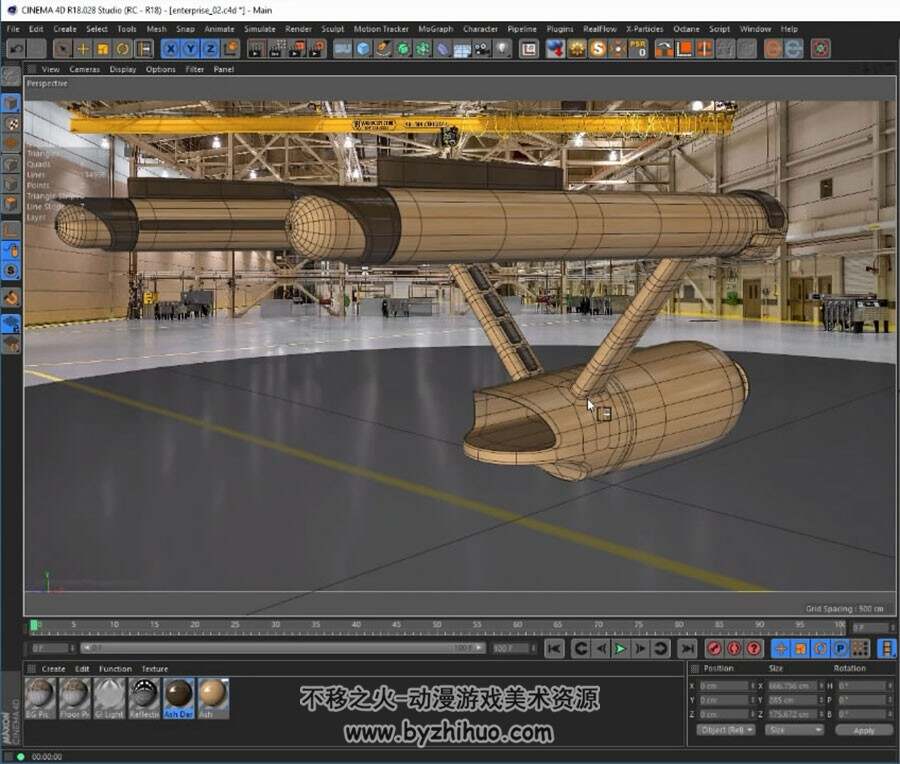Add a Camera object
This screenshot has height=764, width=900.
click(482, 49)
